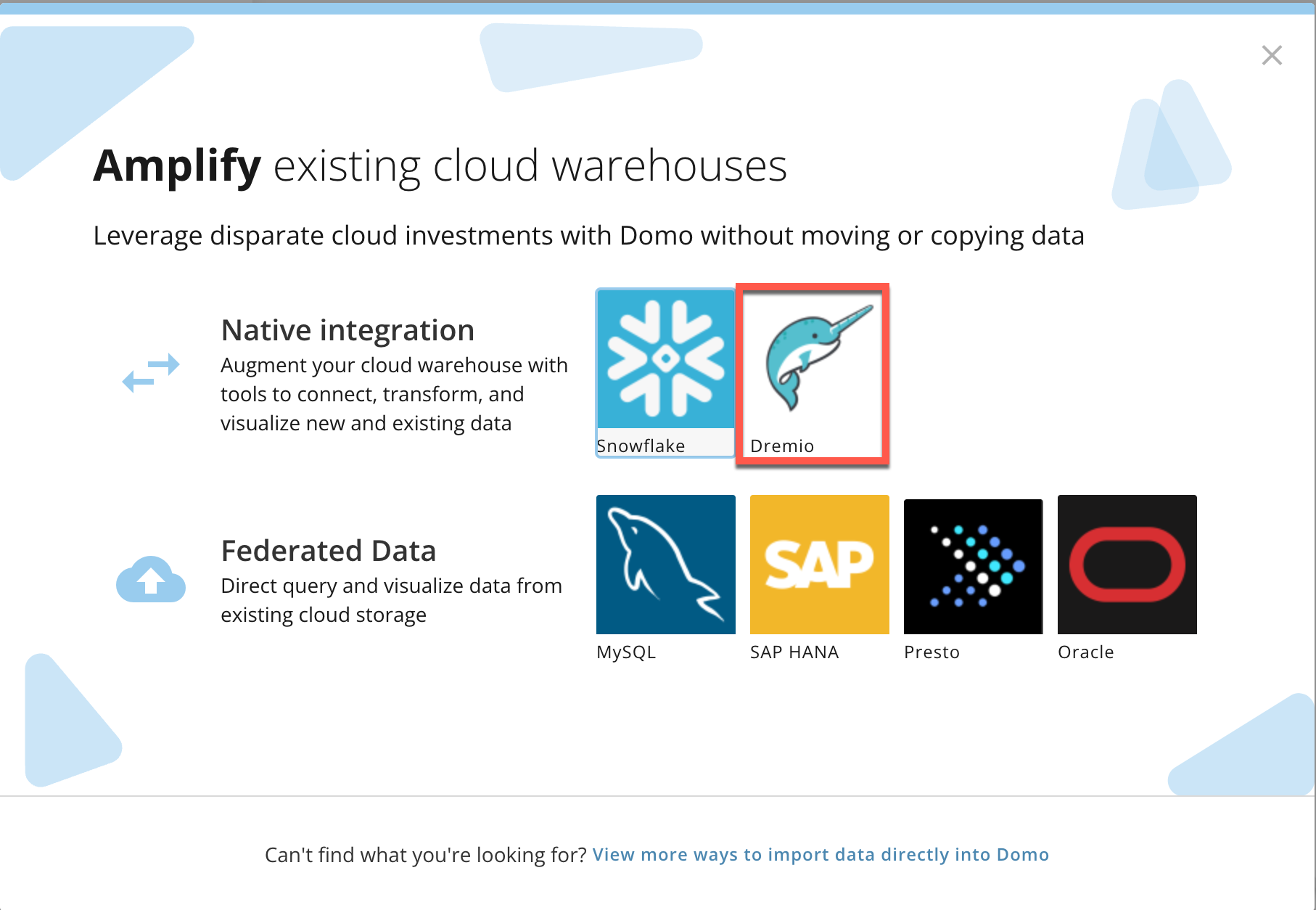Viewport: 1316px width, 910px height.
Task: Select the SAP HANA label
Action: tap(794, 652)
